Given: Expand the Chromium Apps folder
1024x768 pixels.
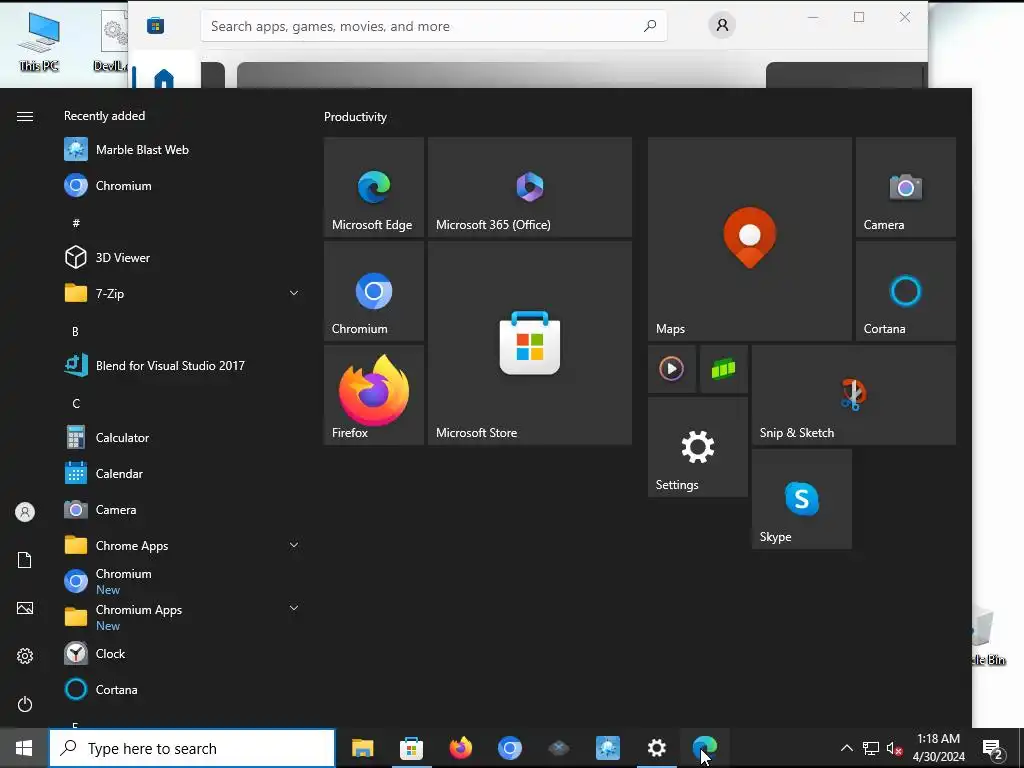Looking at the screenshot, I should [182, 617].
